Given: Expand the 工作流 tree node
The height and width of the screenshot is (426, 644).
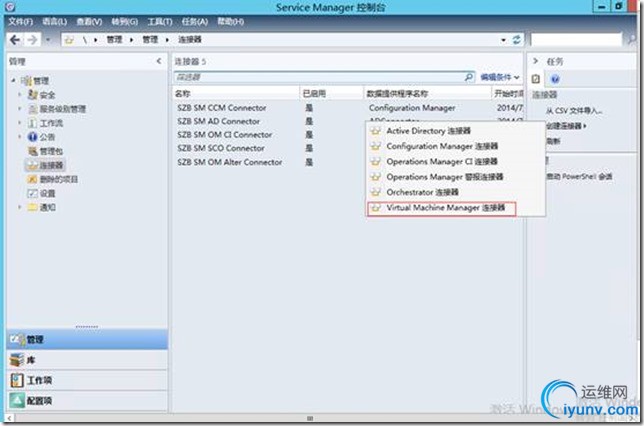Looking at the screenshot, I should 19,122.
